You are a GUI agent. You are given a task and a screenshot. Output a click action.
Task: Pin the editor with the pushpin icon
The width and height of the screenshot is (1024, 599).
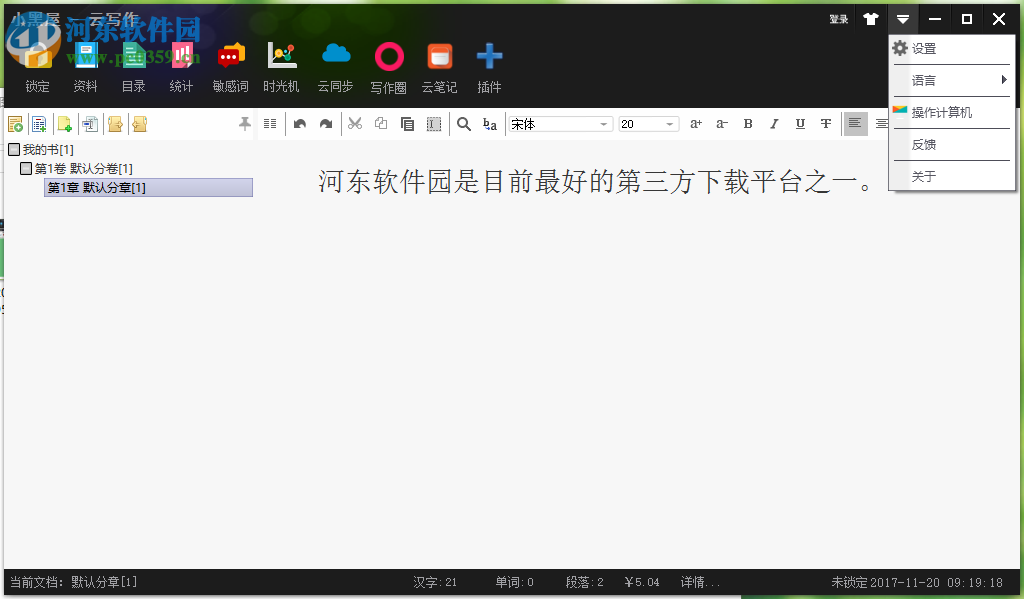[243, 123]
